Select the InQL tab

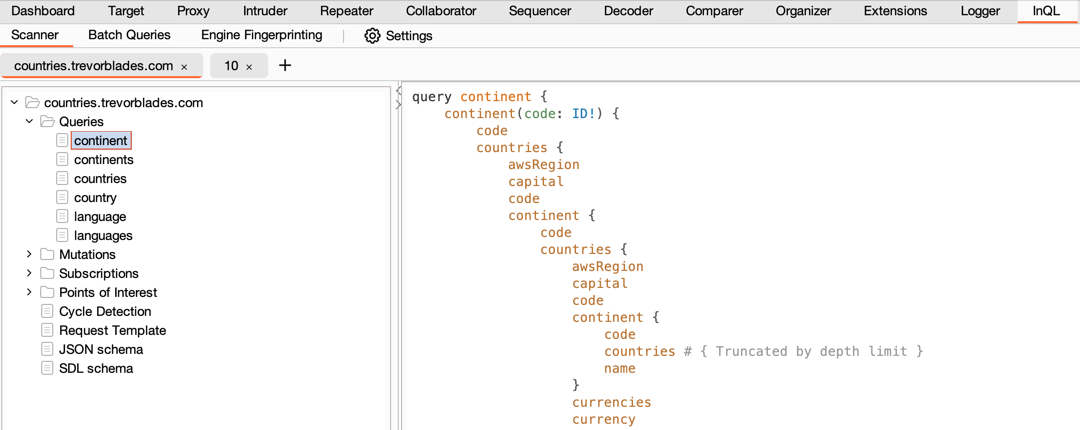coord(1047,11)
